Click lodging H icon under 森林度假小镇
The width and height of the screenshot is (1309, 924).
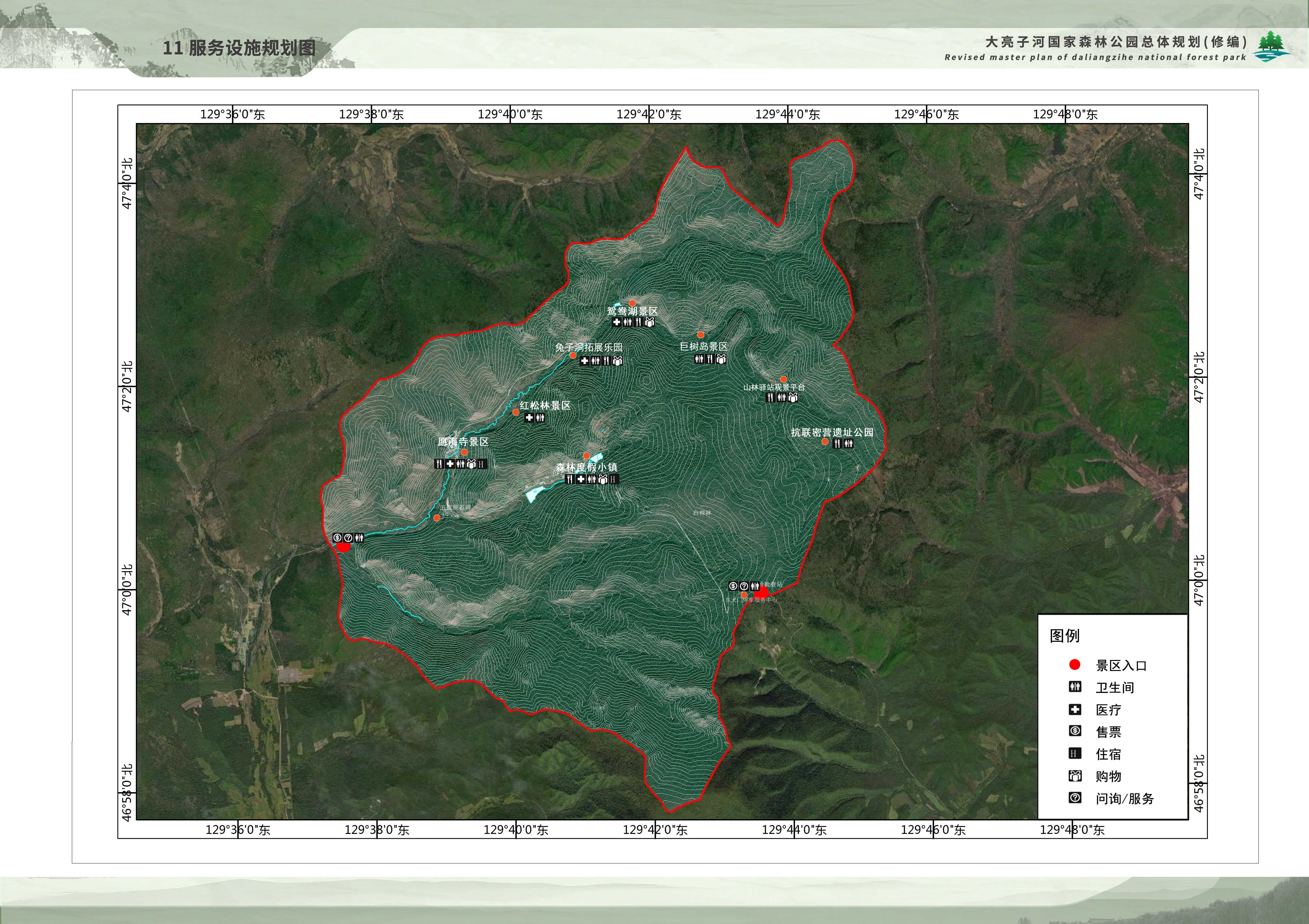(x=614, y=480)
